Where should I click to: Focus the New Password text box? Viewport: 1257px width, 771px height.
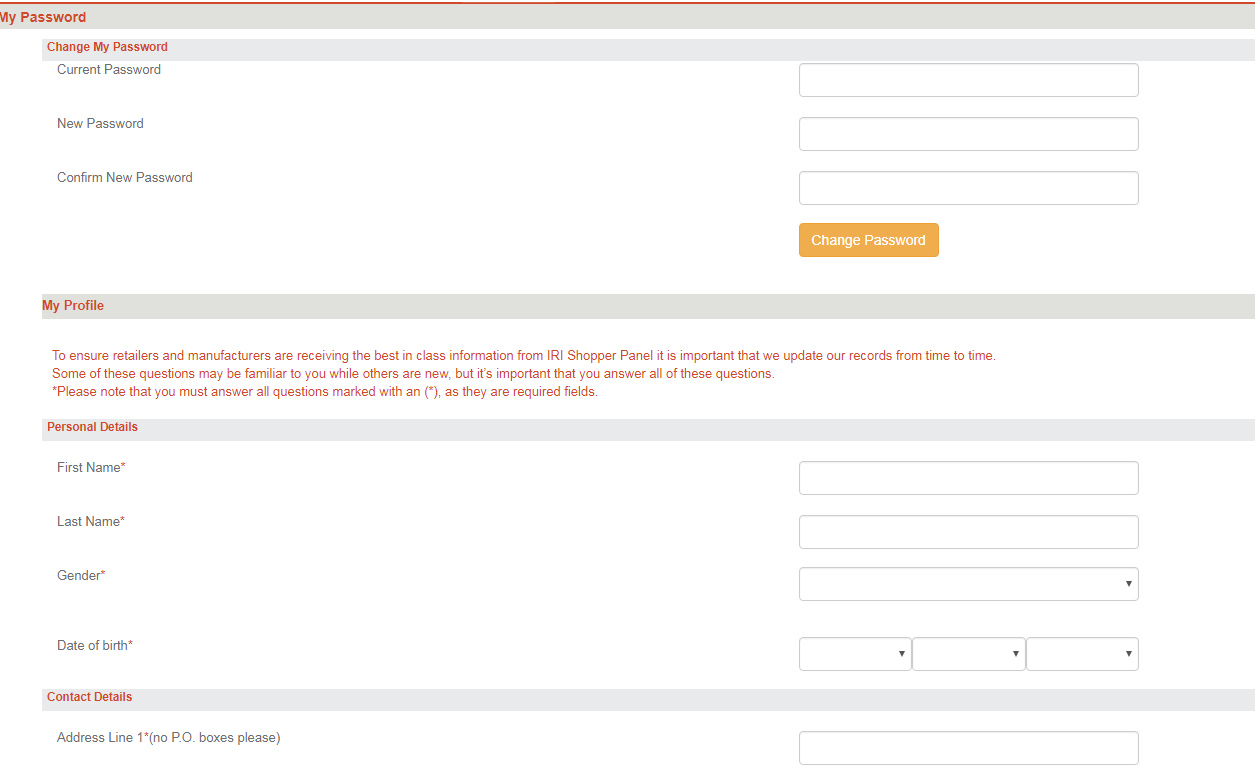click(968, 134)
